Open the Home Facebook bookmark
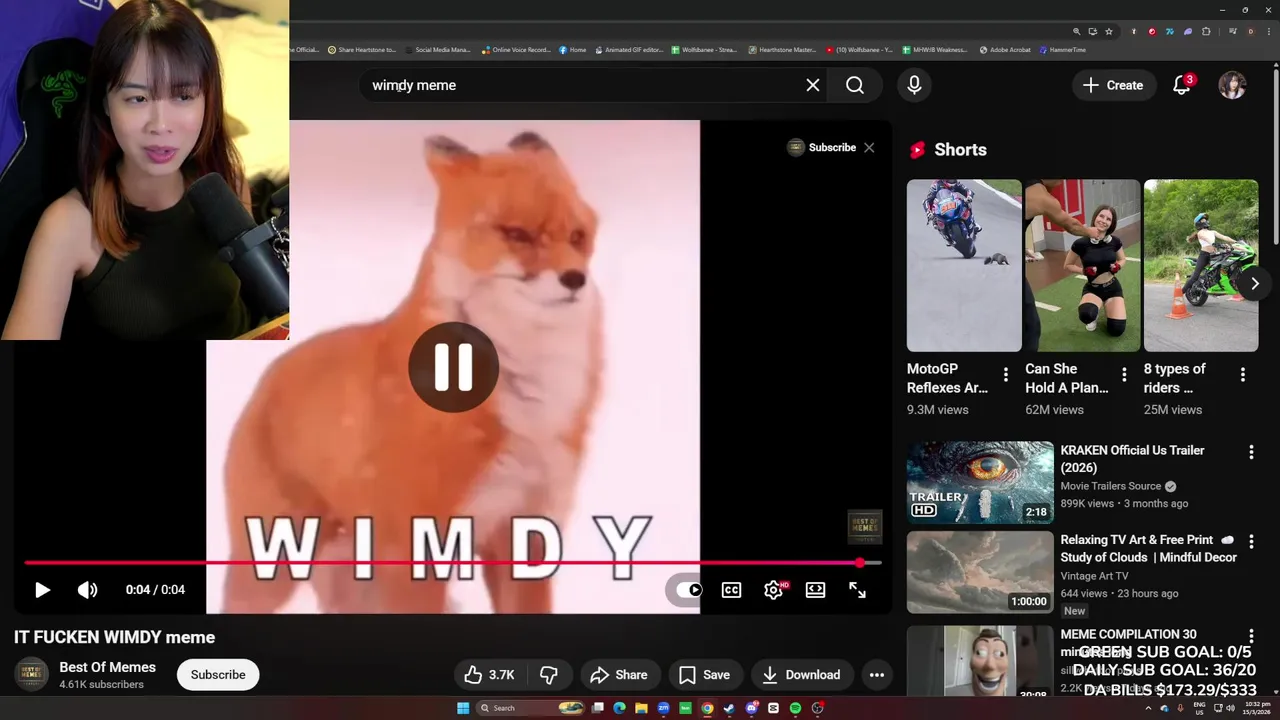Viewport: 1280px width, 720px height. [573, 49]
